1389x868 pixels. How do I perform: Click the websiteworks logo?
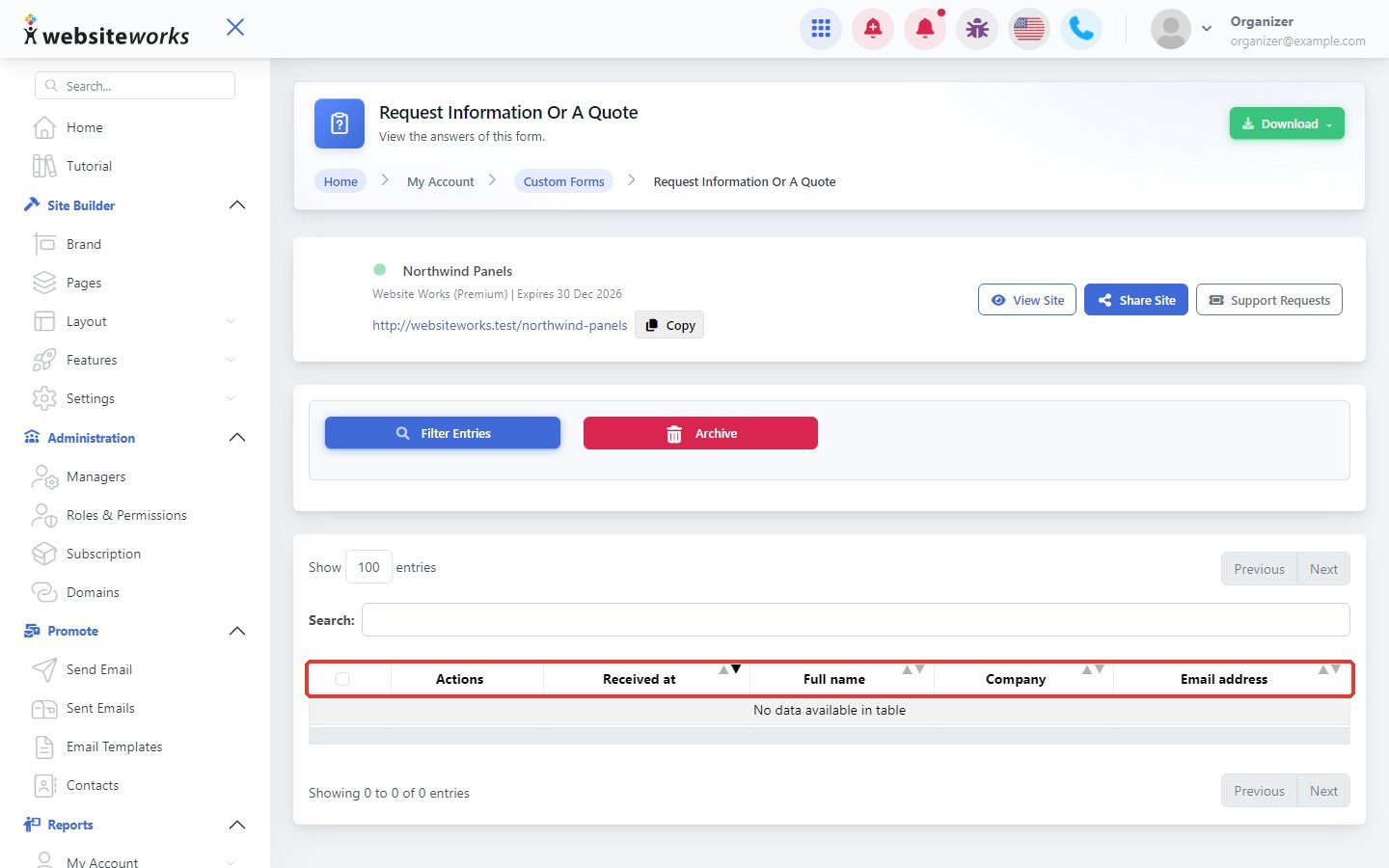[106, 31]
